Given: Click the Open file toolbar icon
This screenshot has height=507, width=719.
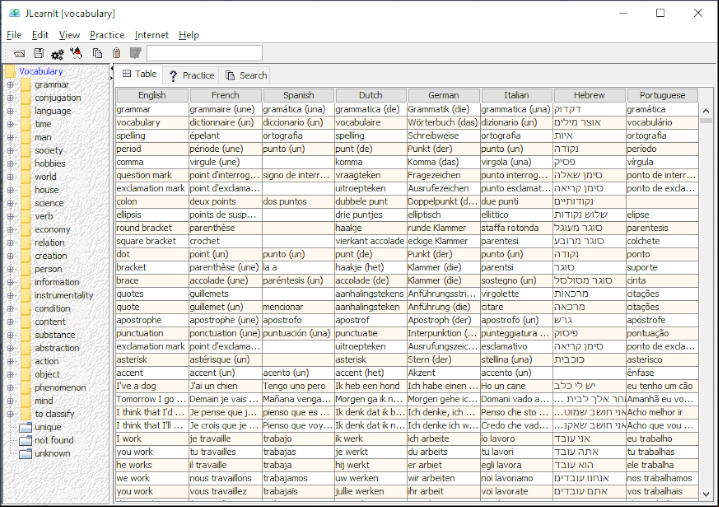Looking at the screenshot, I should 19,54.
